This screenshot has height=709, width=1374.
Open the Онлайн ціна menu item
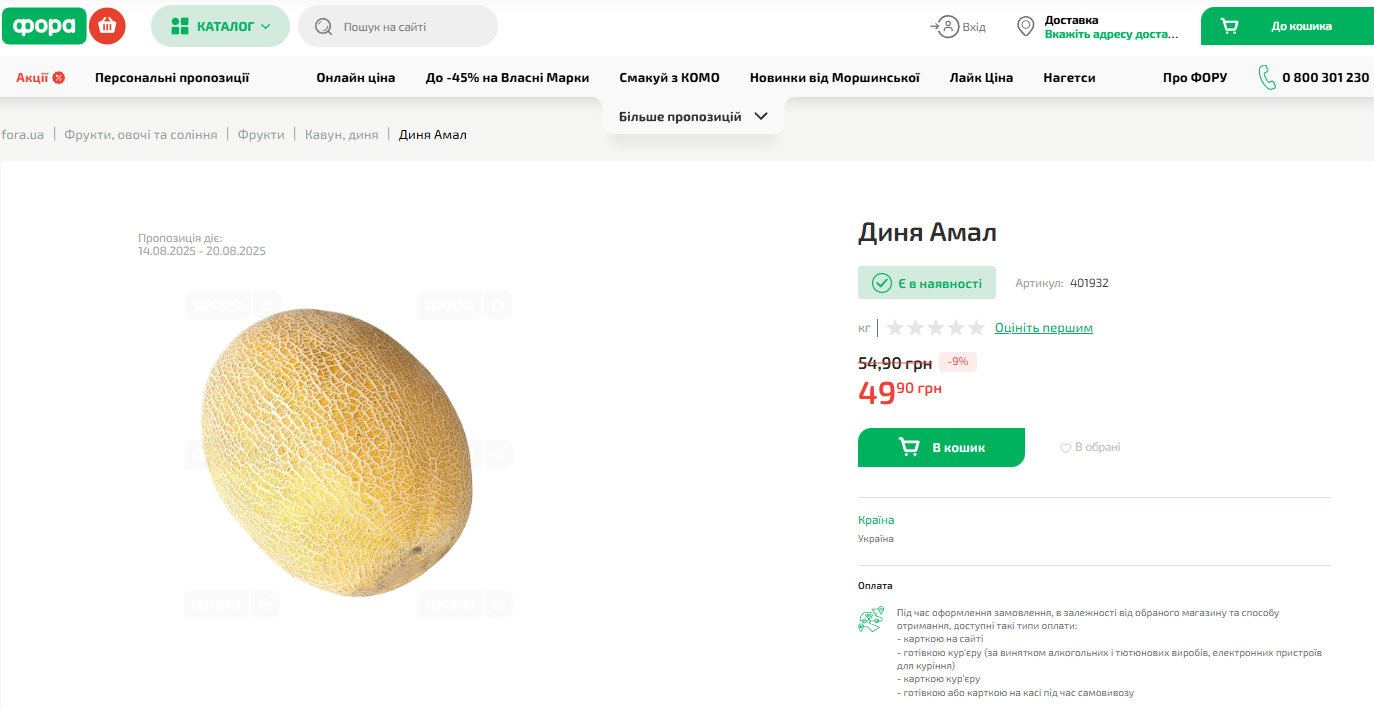pyautogui.click(x=356, y=78)
